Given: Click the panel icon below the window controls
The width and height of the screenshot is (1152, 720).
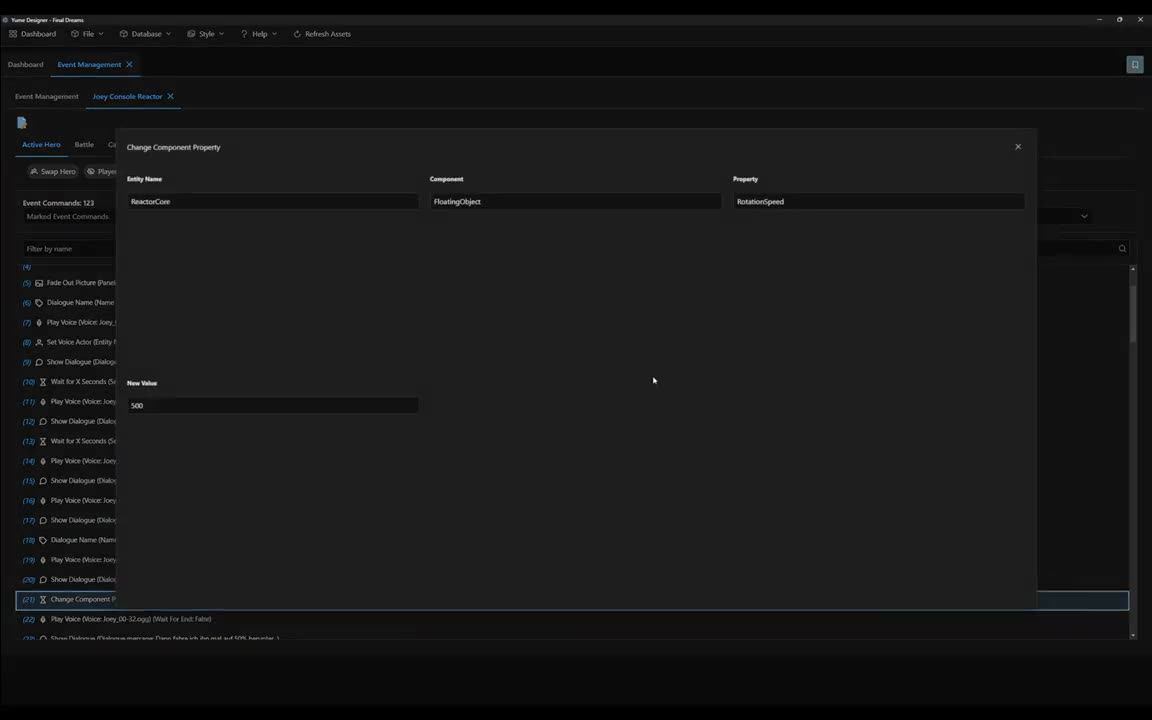Looking at the screenshot, I should [x=1135, y=64].
